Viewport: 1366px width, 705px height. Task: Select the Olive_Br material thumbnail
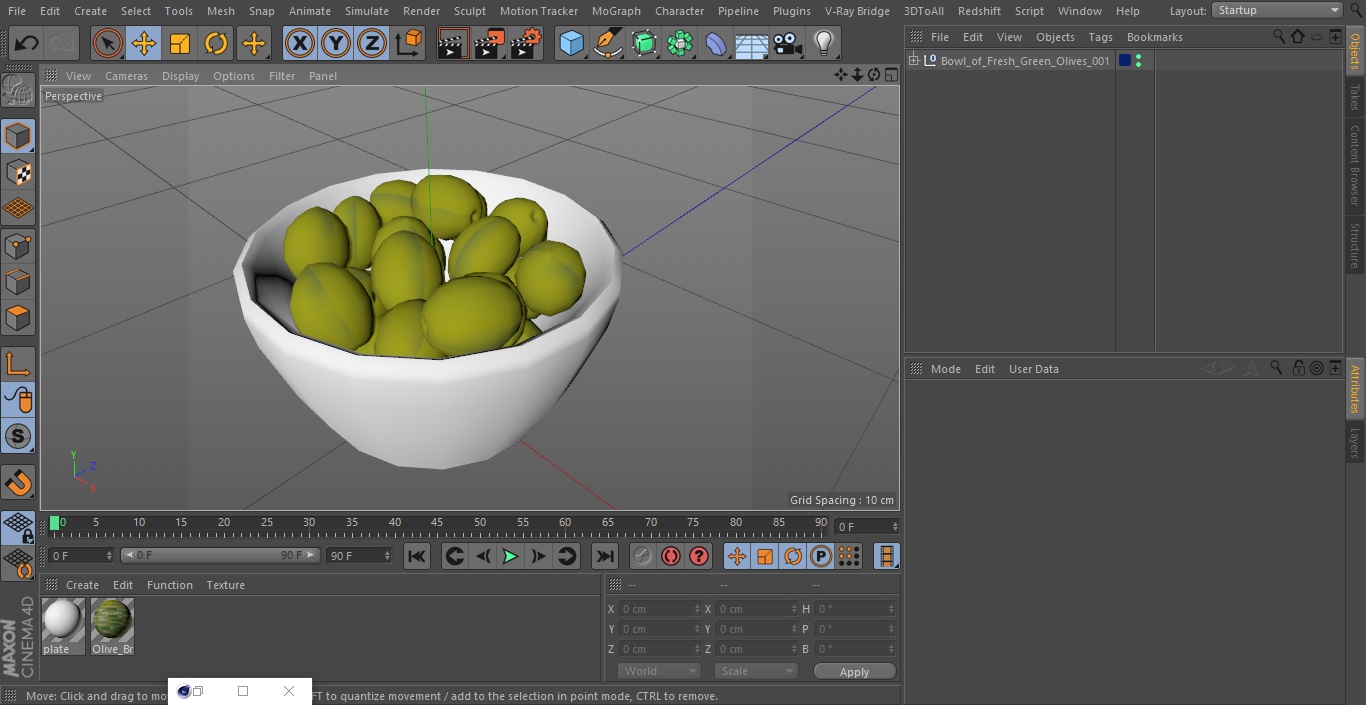[x=112, y=626]
